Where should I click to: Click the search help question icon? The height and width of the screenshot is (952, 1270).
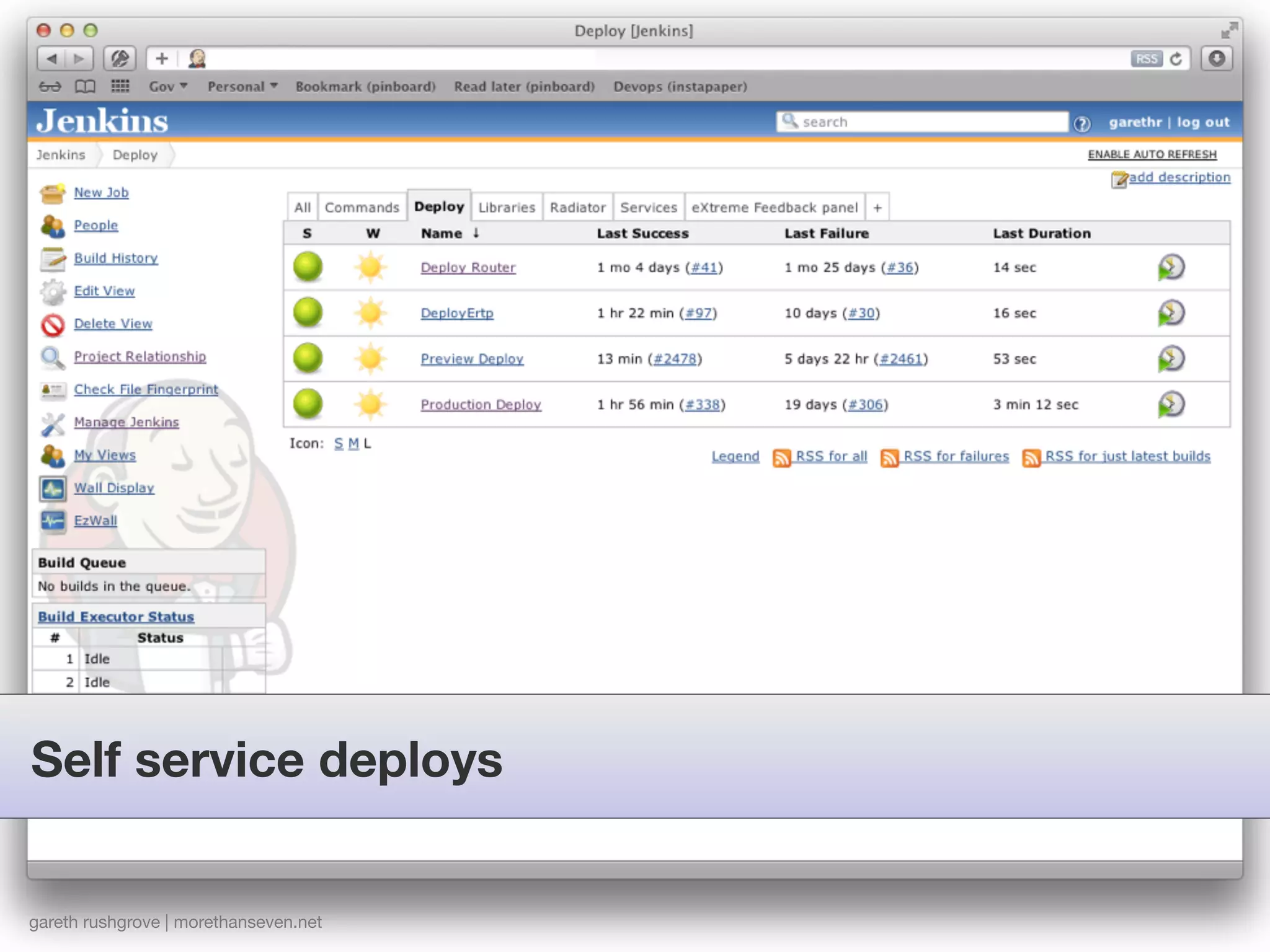coord(1082,123)
